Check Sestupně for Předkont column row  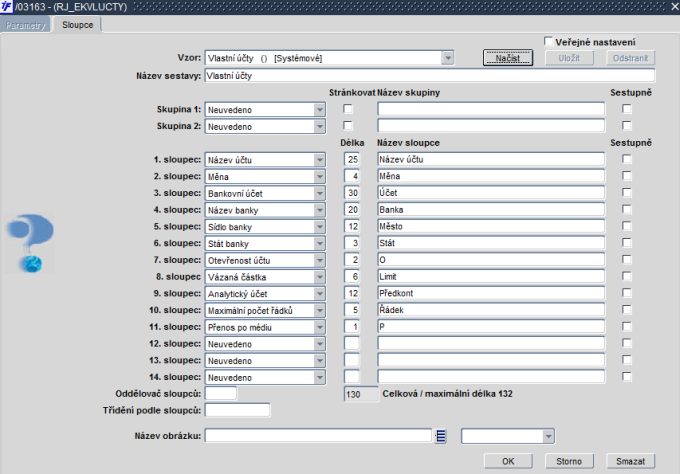627,293
